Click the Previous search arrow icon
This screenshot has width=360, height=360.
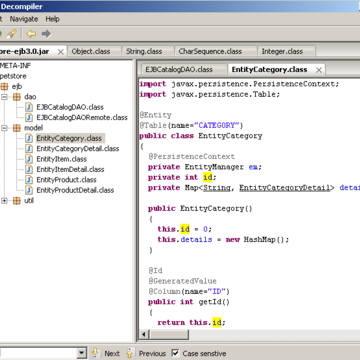coord(130,353)
